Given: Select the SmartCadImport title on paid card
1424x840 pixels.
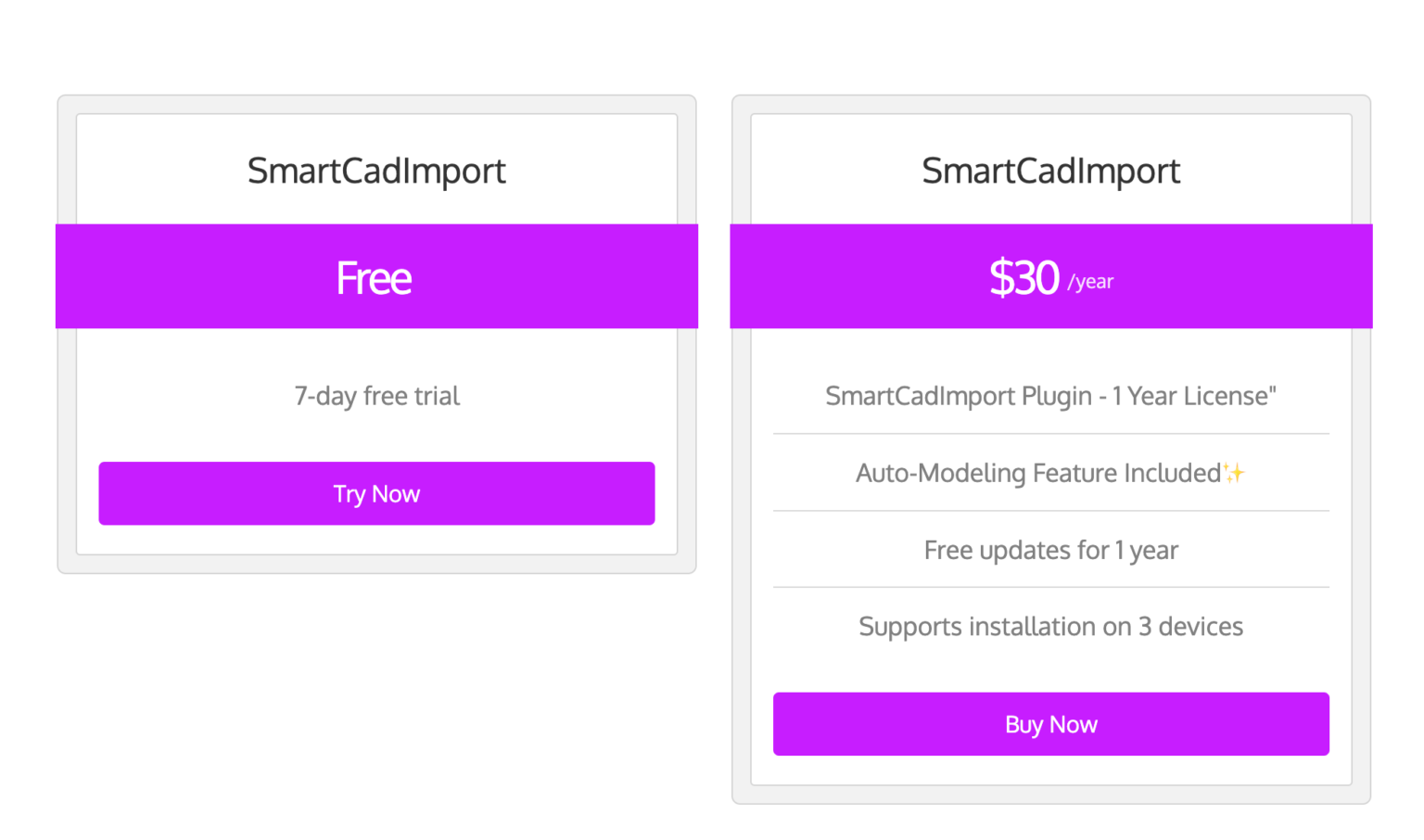Looking at the screenshot, I should click(x=1050, y=172).
